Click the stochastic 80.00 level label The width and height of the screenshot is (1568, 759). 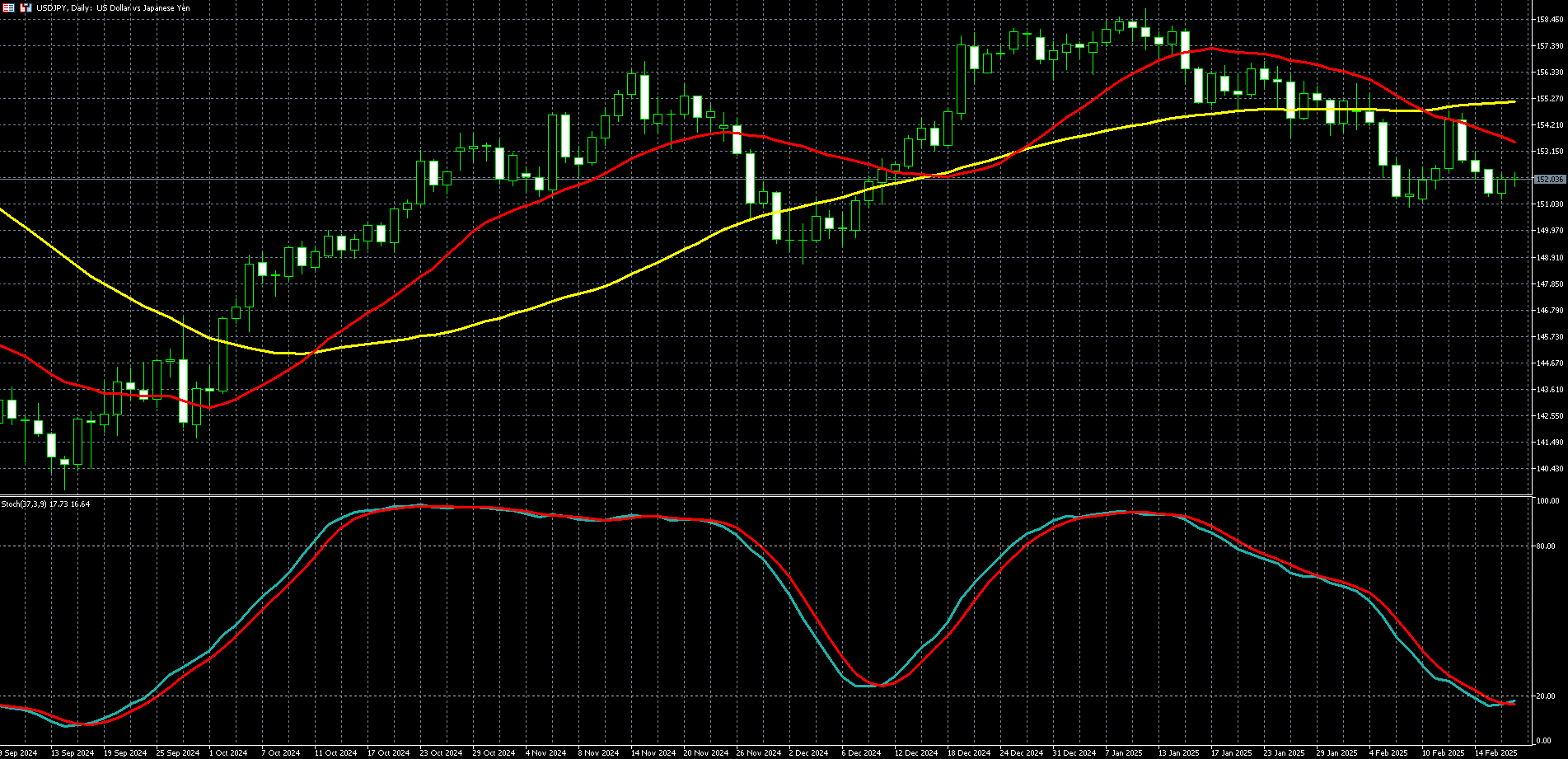pyautogui.click(x=1547, y=546)
